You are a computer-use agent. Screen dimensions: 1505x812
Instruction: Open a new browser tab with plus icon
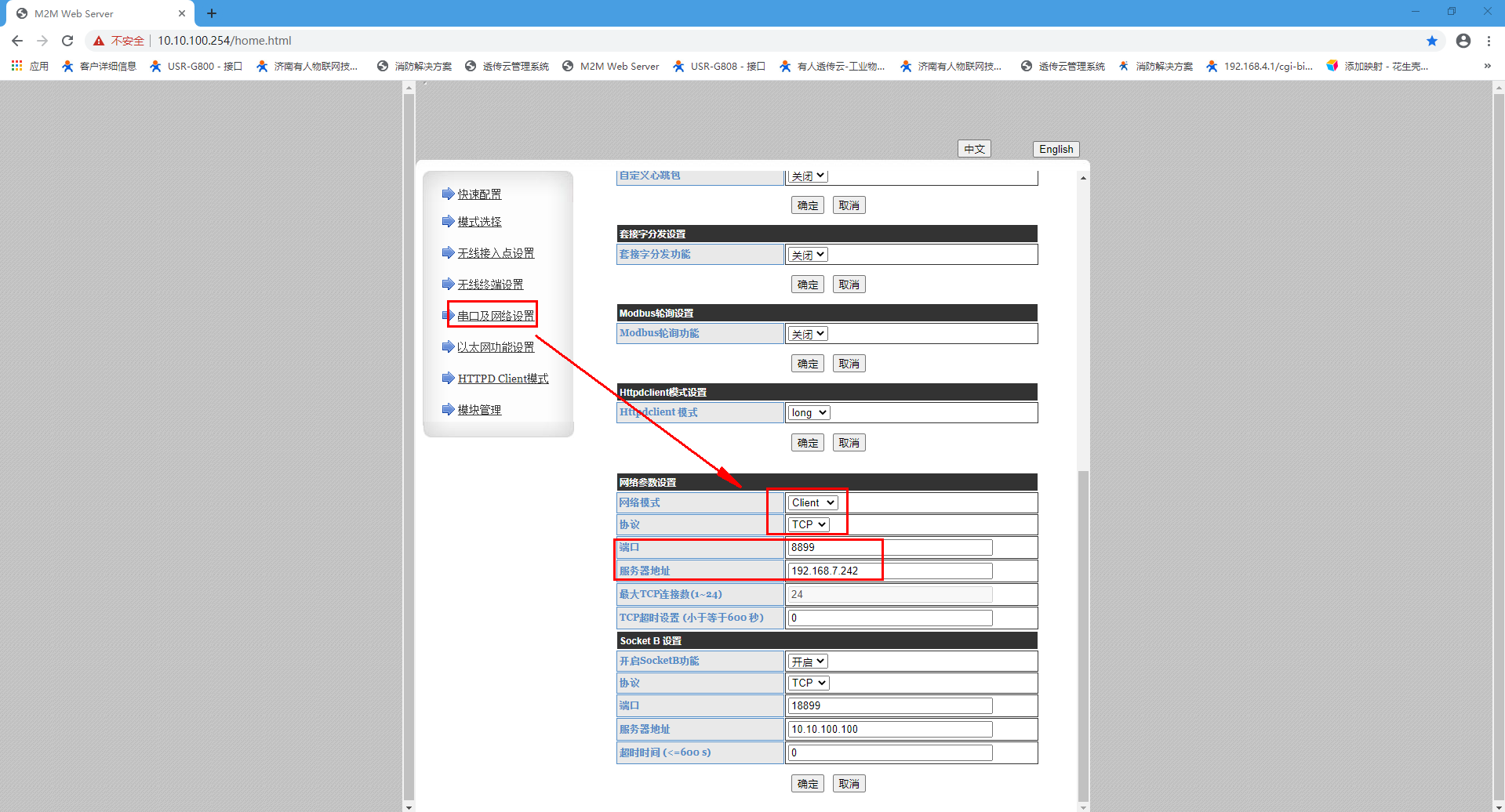pos(212,13)
